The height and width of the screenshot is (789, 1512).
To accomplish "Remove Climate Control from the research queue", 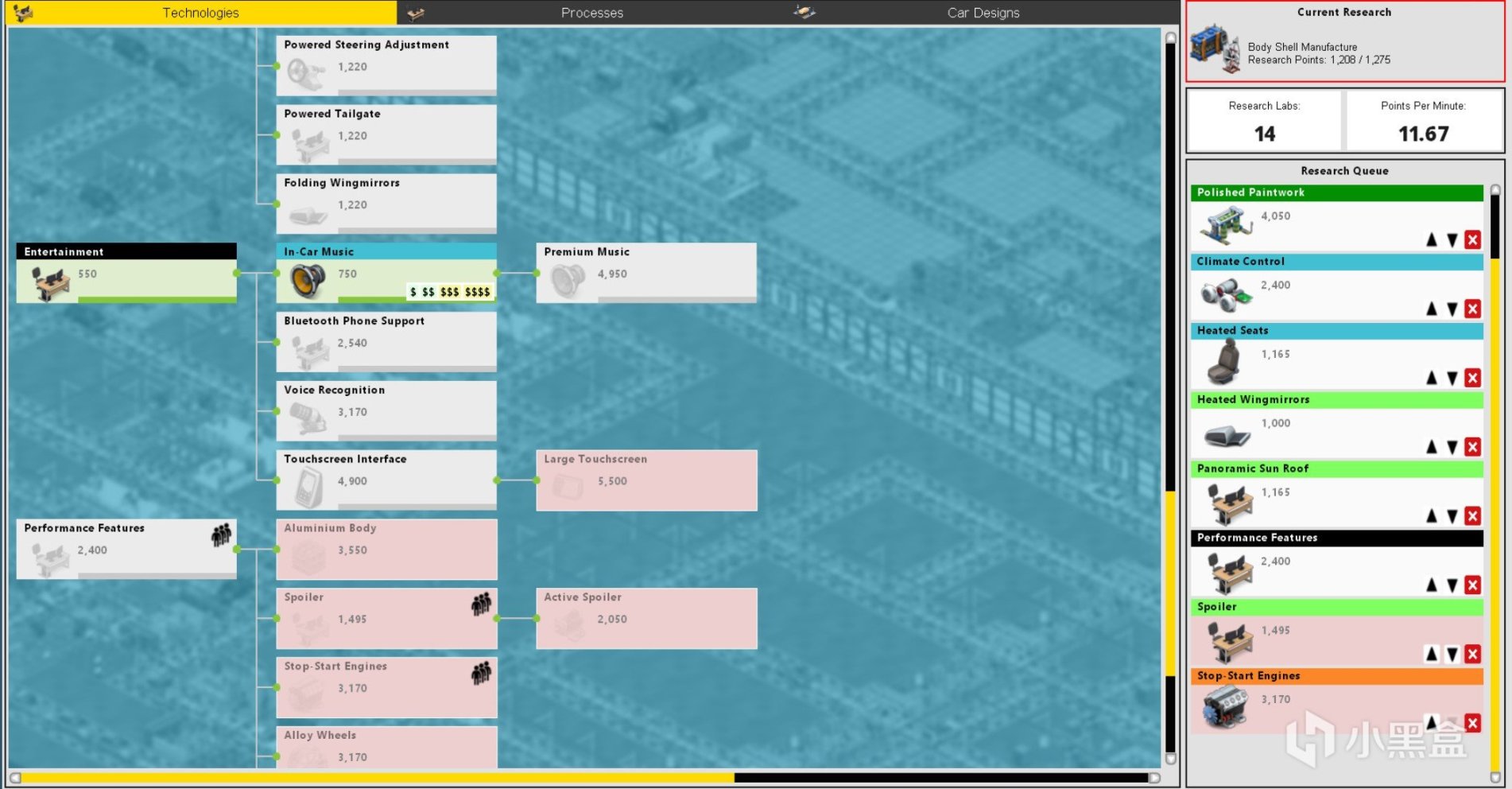I will tap(1473, 309).
